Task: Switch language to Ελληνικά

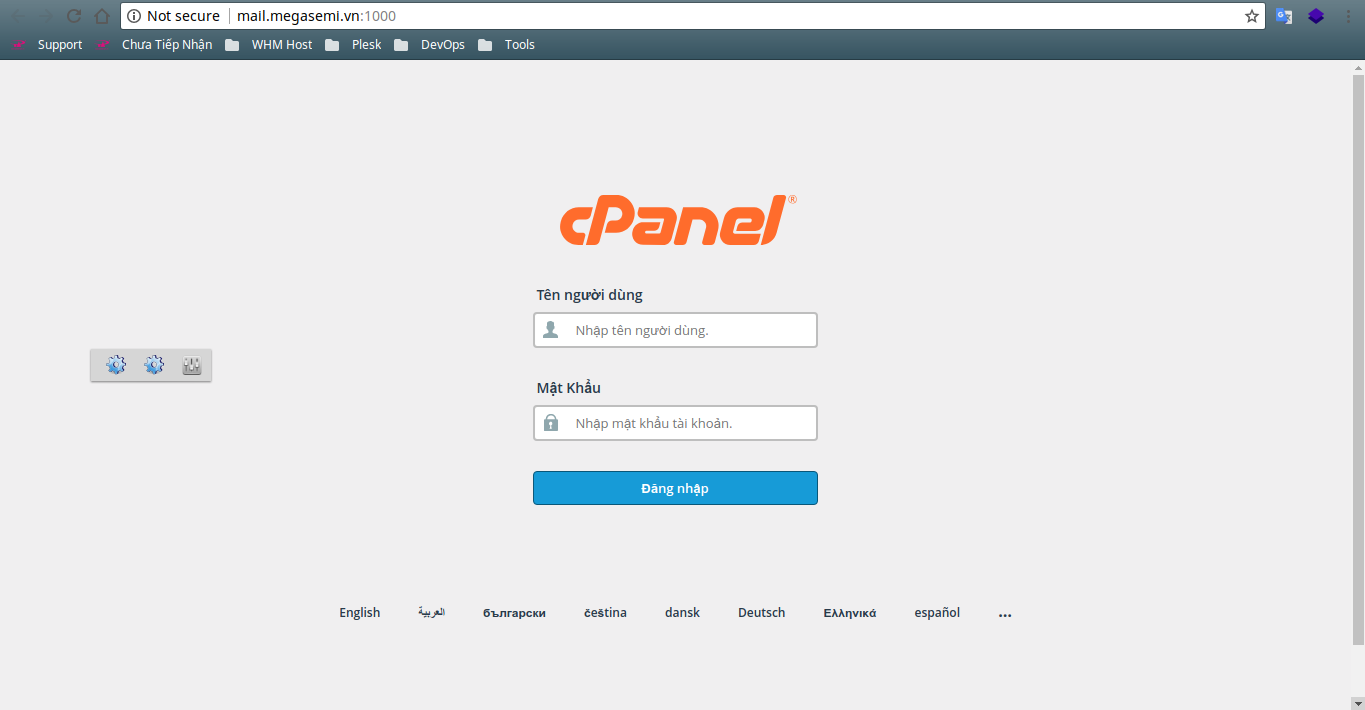Action: pyautogui.click(x=850, y=613)
